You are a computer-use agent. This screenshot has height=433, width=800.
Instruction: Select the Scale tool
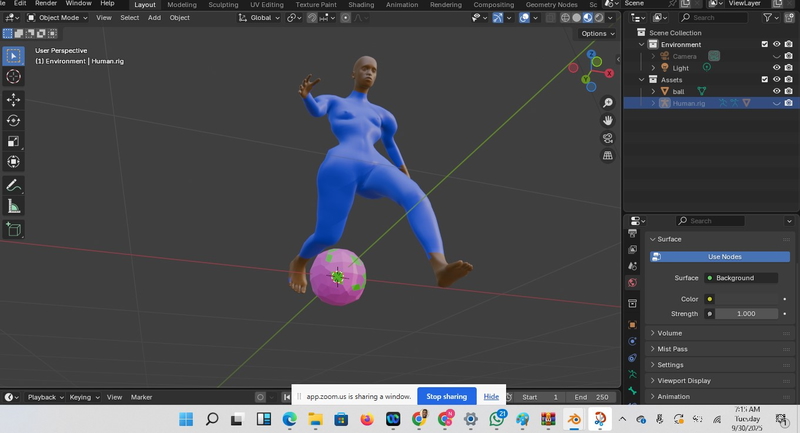point(14,141)
